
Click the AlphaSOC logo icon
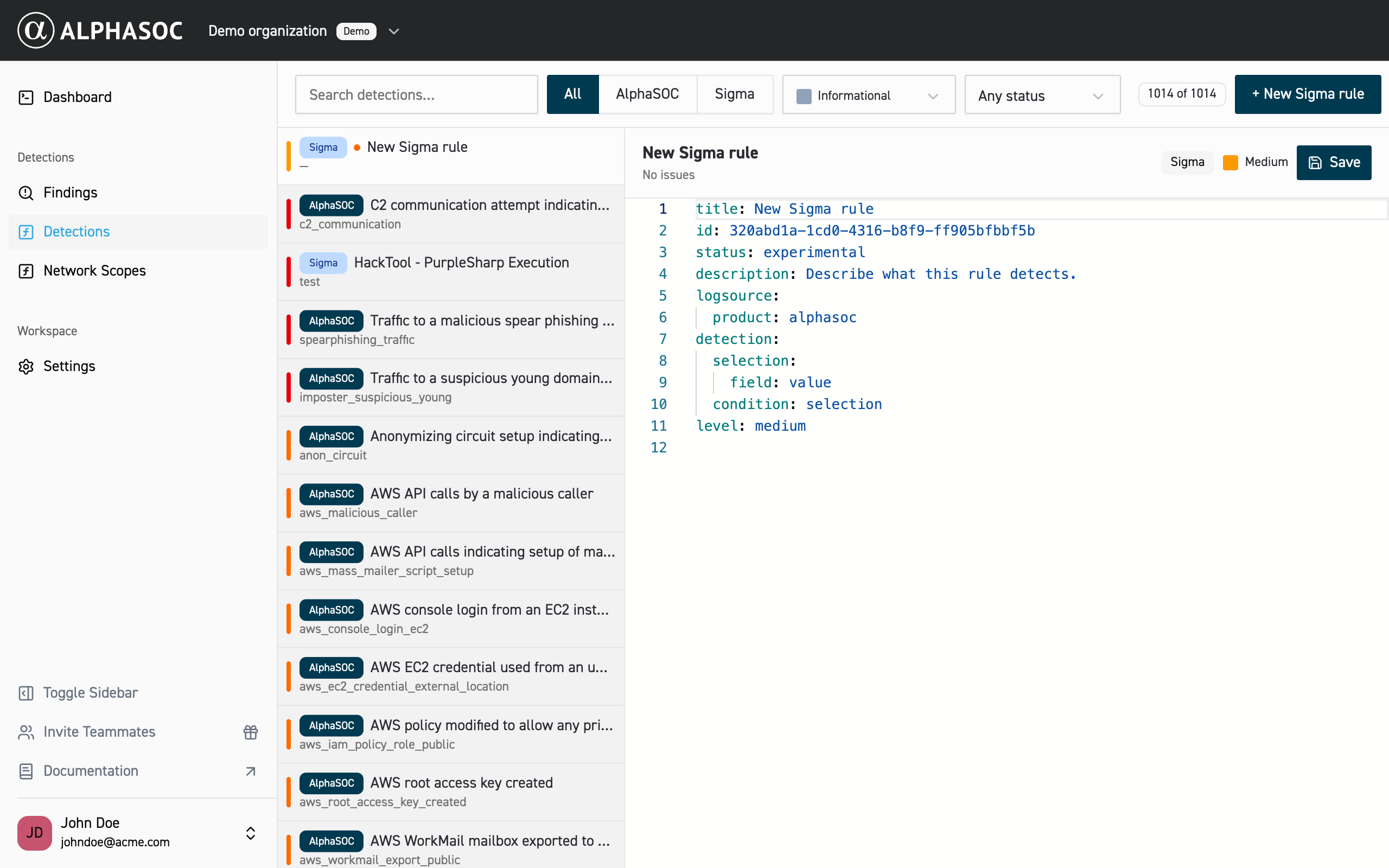coord(36,30)
